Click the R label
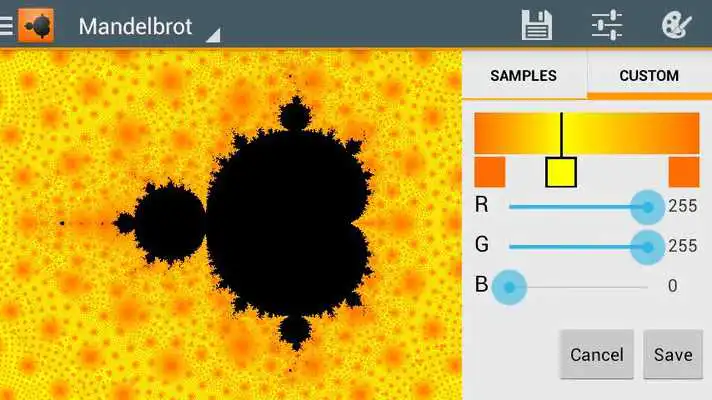 (x=482, y=205)
